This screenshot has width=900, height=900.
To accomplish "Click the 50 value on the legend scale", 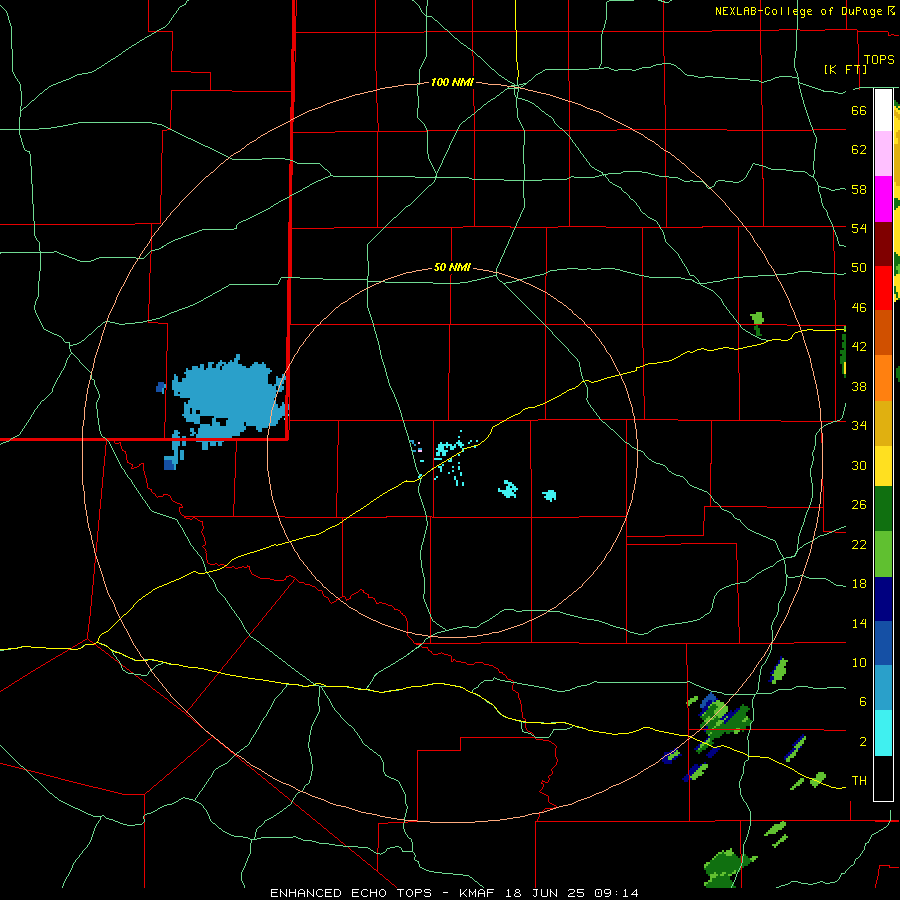I will pyautogui.click(x=859, y=268).
